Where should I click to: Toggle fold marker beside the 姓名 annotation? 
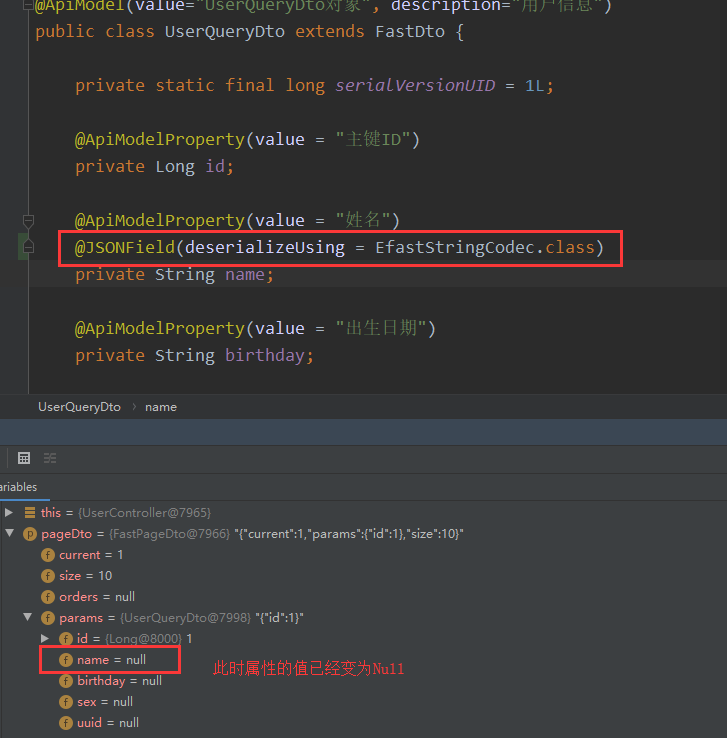(x=28, y=220)
